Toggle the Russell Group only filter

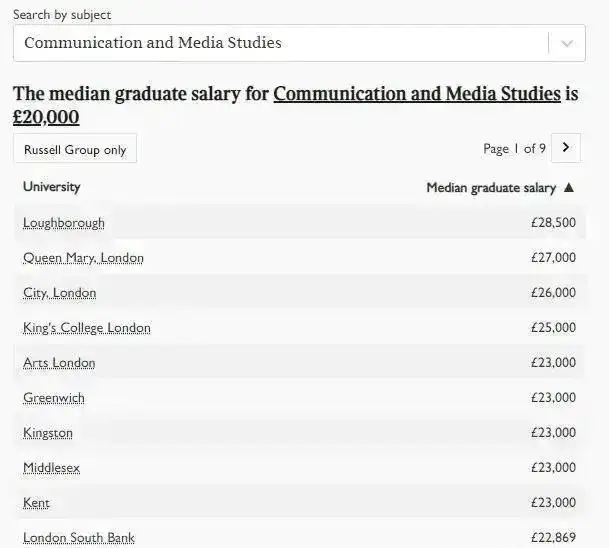pyautogui.click(x=75, y=149)
